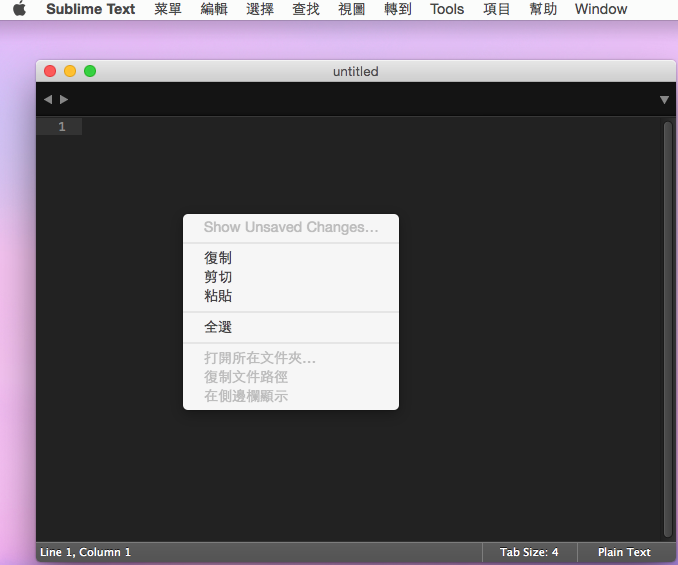Open the 菜單 menu
Image resolution: width=678 pixels, height=565 pixels.
pos(168,9)
